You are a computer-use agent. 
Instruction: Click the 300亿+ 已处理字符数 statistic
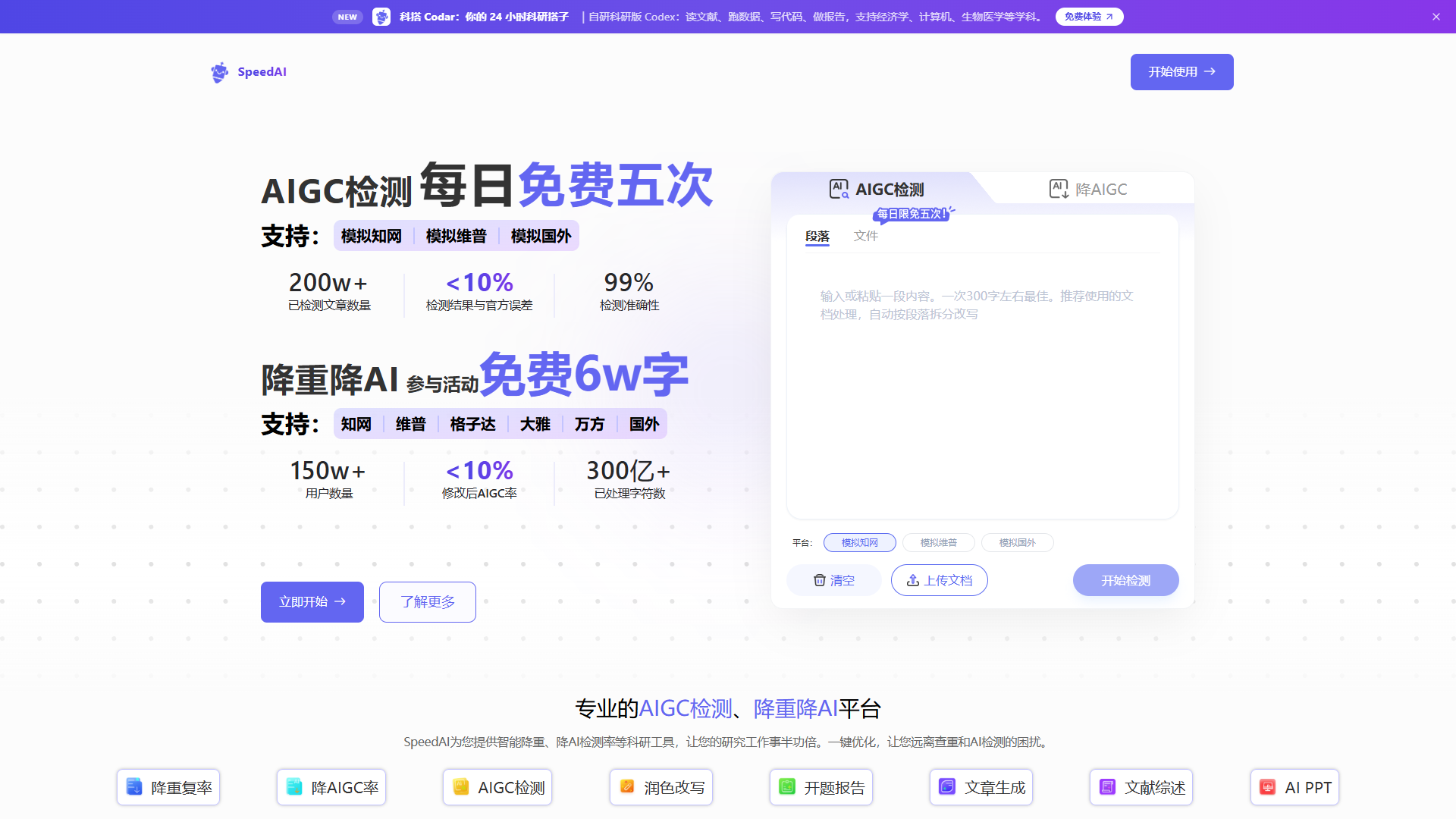[629, 480]
